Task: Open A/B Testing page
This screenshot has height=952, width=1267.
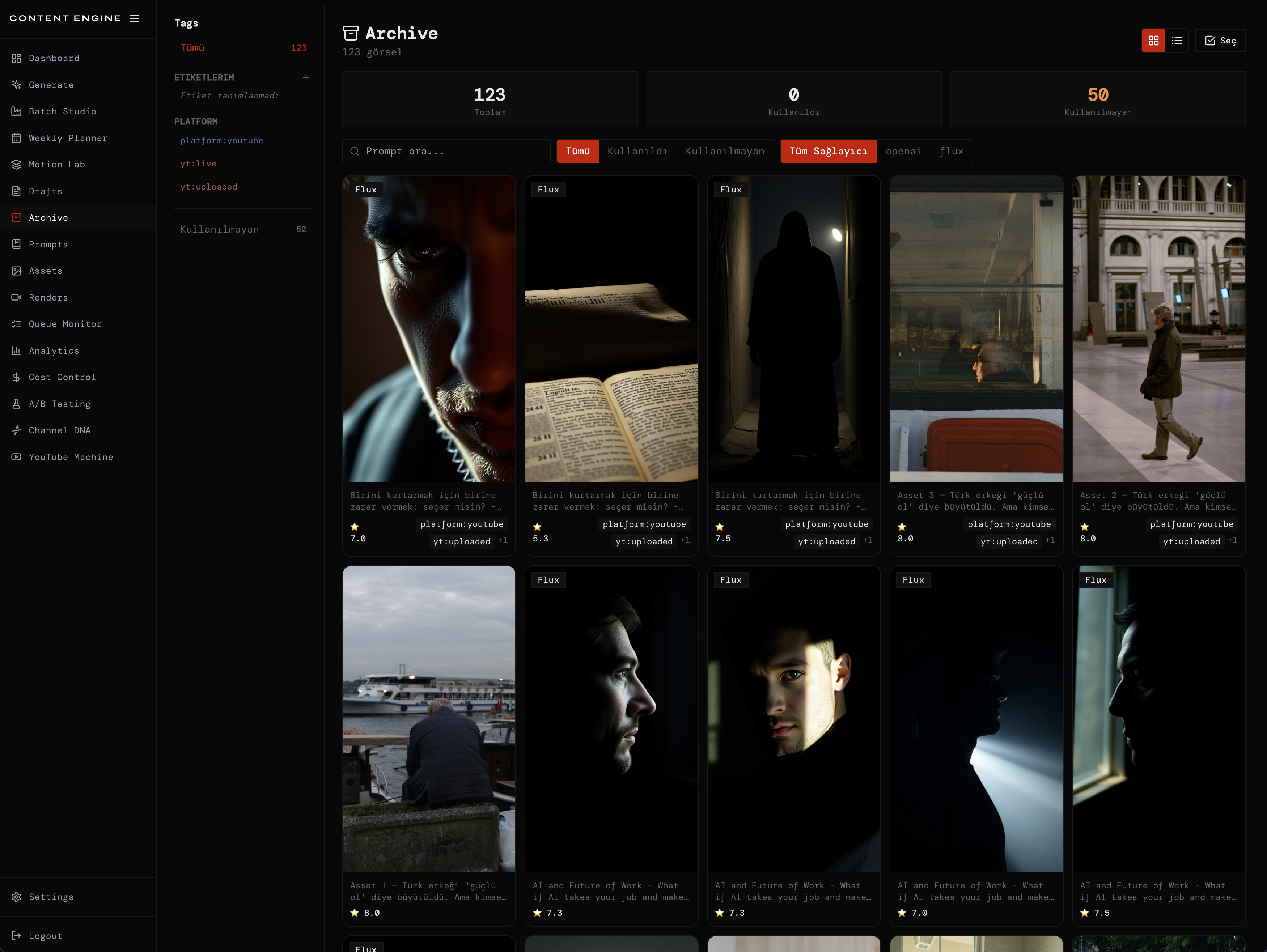Action: click(60, 404)
